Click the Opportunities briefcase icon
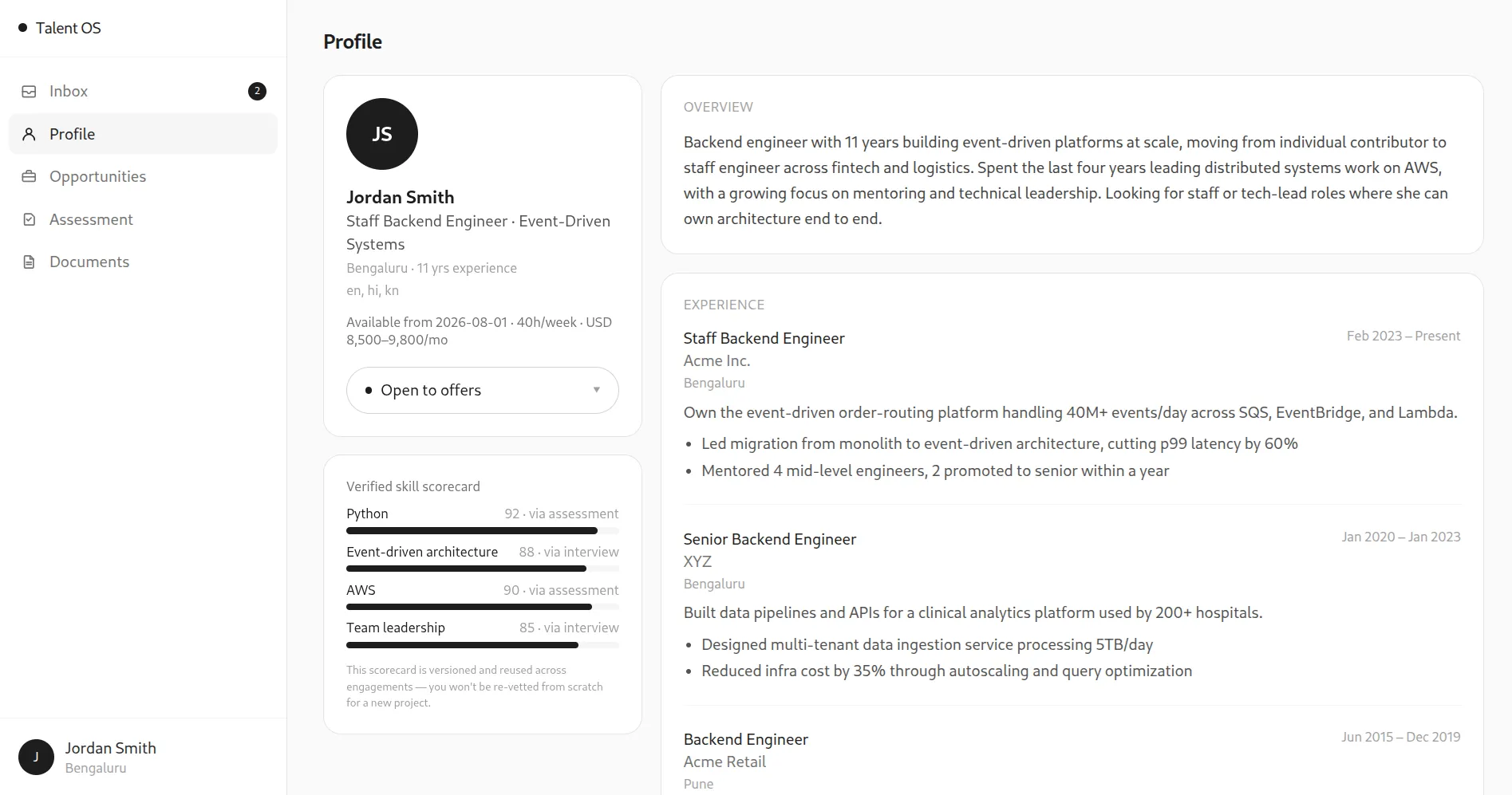Image resolution: width=1512 pixels, height=795 pixels. tap(29, 176)
